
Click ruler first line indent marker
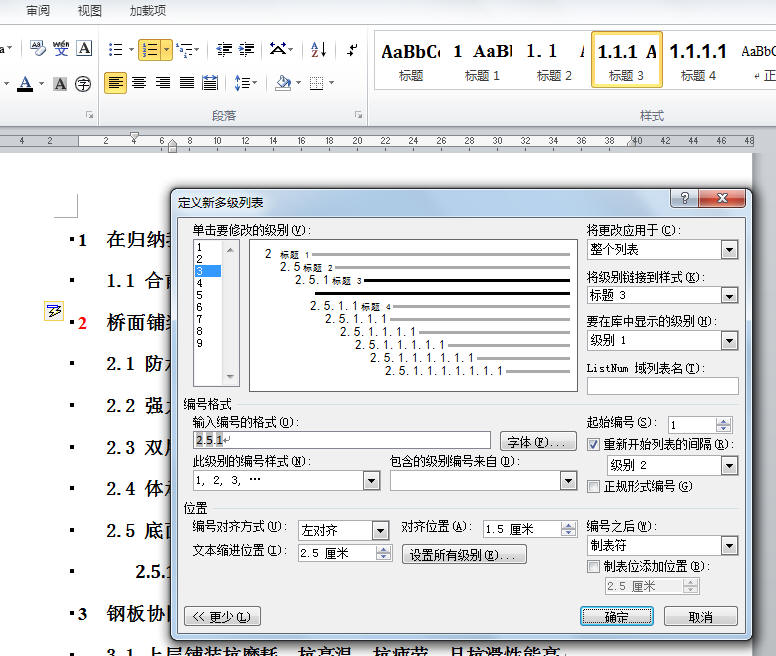[134, 137]
